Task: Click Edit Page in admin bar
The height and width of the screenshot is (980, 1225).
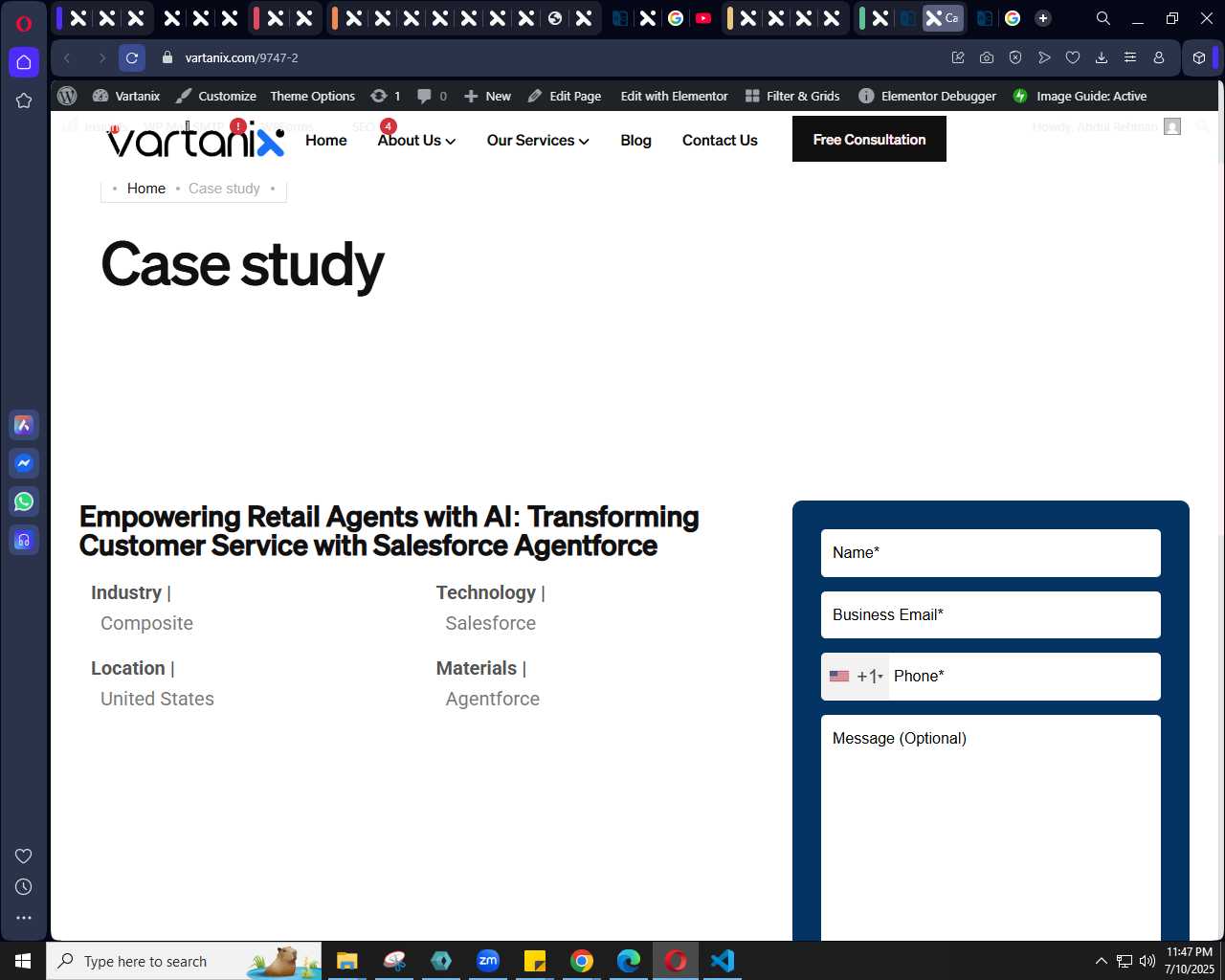Action: (x=565, y=96)
